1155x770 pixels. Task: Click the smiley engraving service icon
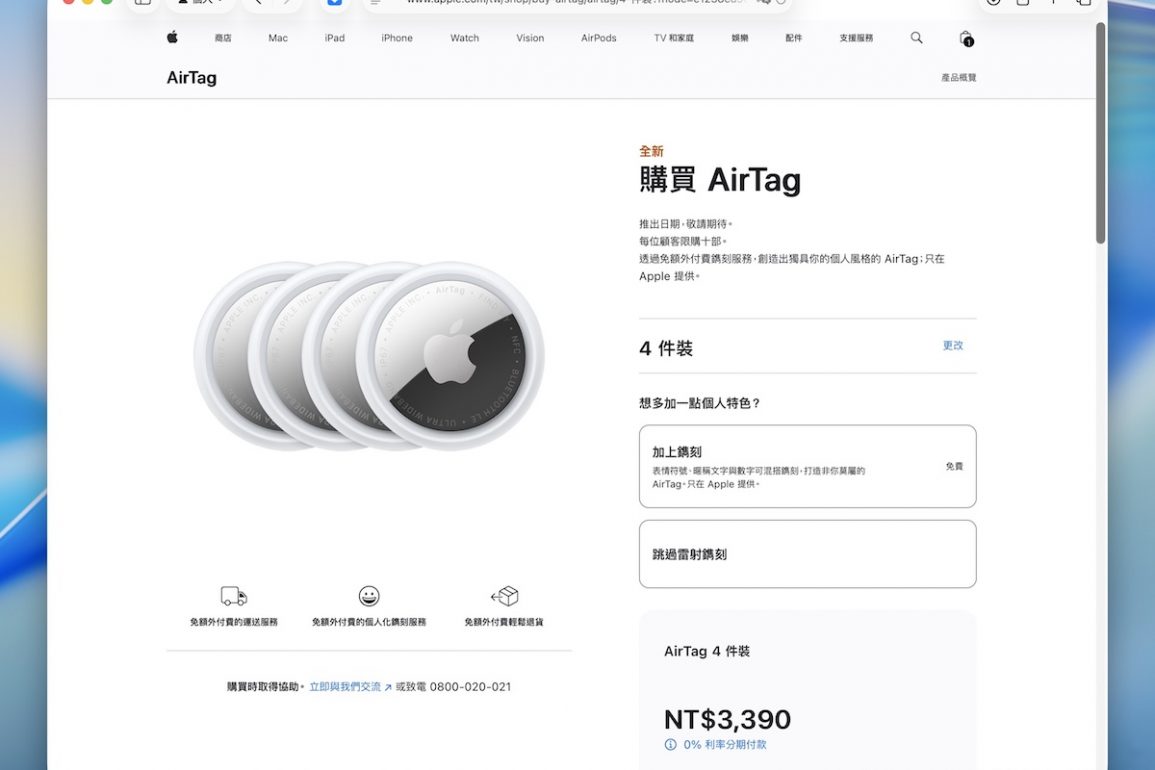(x=369, y=596)
